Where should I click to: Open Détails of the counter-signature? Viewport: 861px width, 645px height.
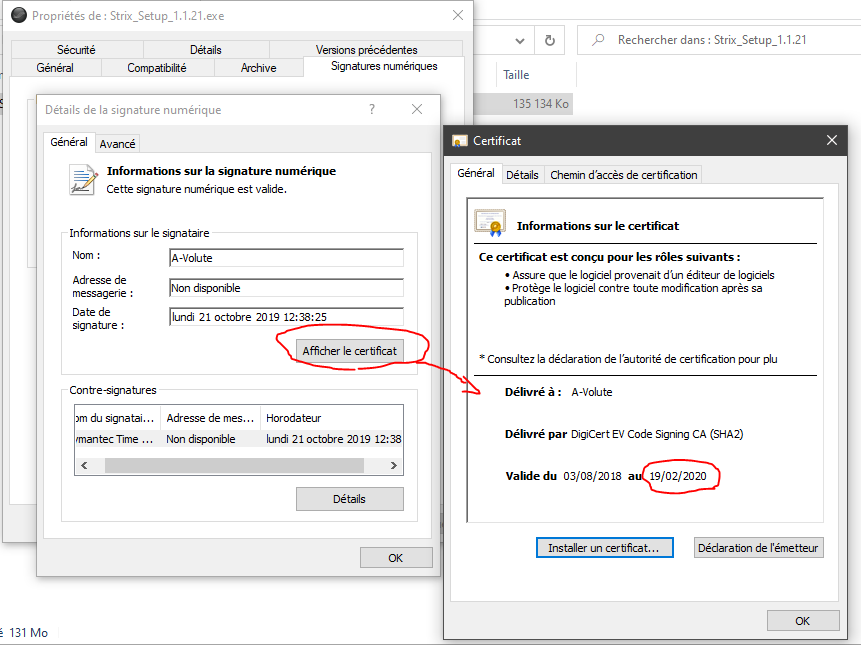pyautogui.click(x=349, y=499)
